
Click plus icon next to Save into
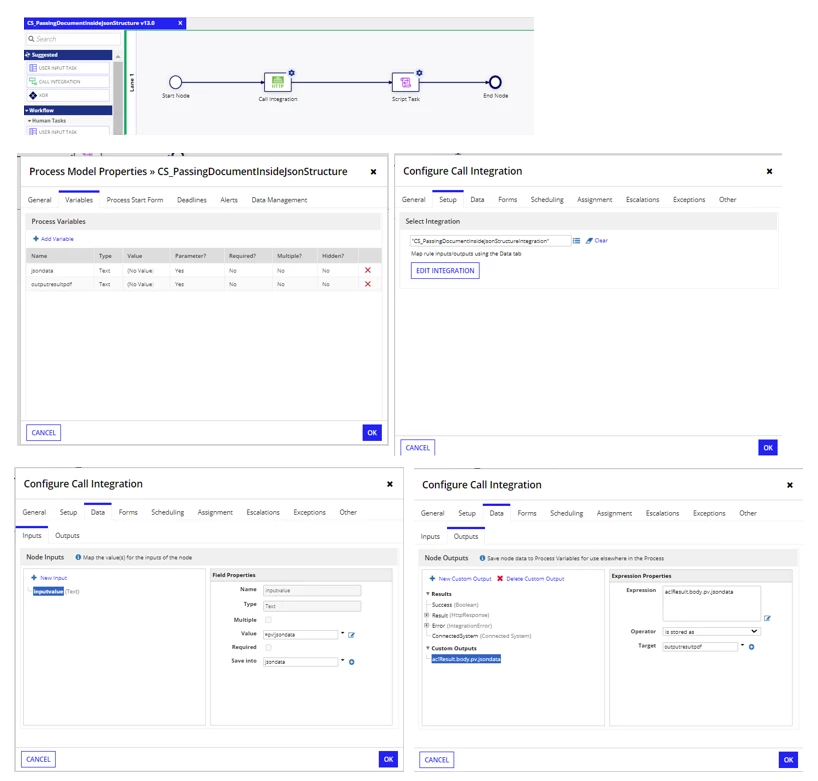tap(352, 662)
